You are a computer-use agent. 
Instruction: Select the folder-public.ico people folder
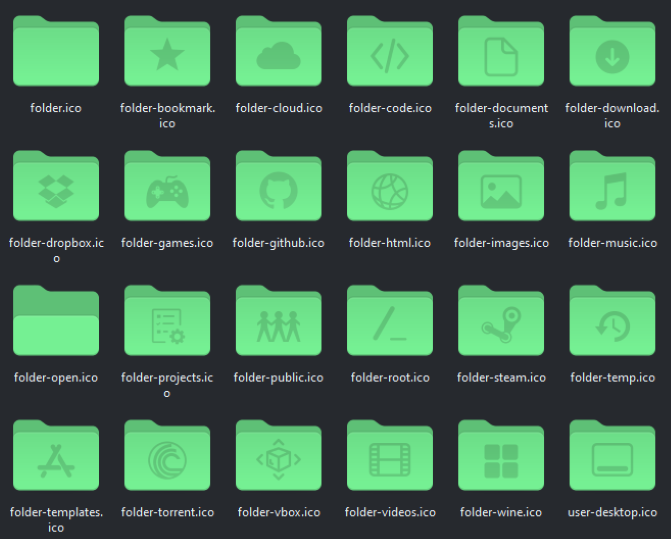coord(278,324)
